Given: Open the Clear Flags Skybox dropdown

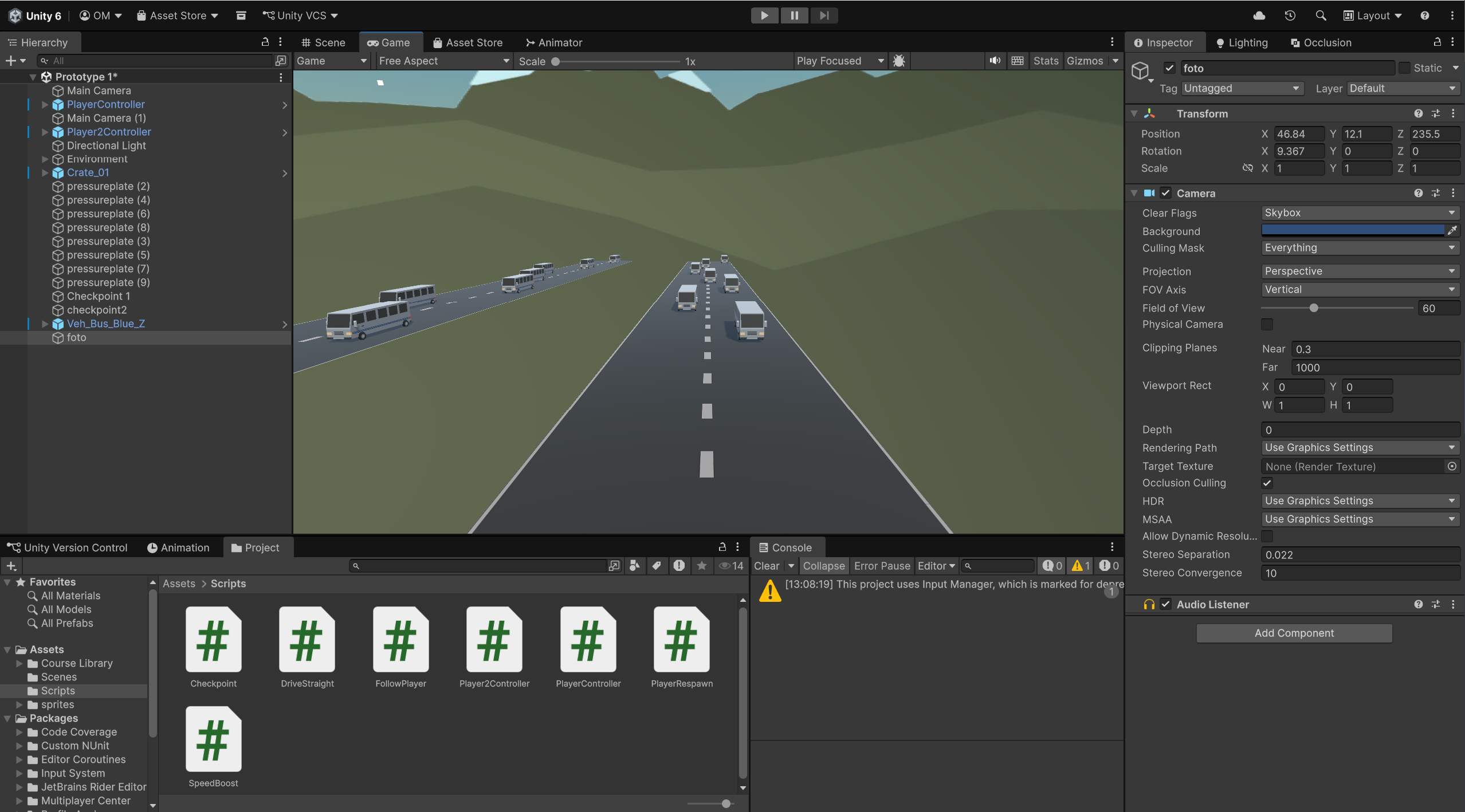Looking at the screenshot, I should pyautogui.click(x=1360, y=212).
